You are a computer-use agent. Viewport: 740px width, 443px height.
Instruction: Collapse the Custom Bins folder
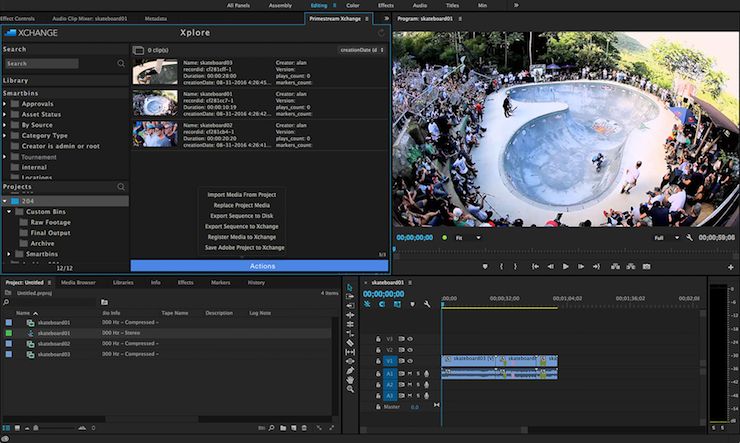tap(9, 212)
